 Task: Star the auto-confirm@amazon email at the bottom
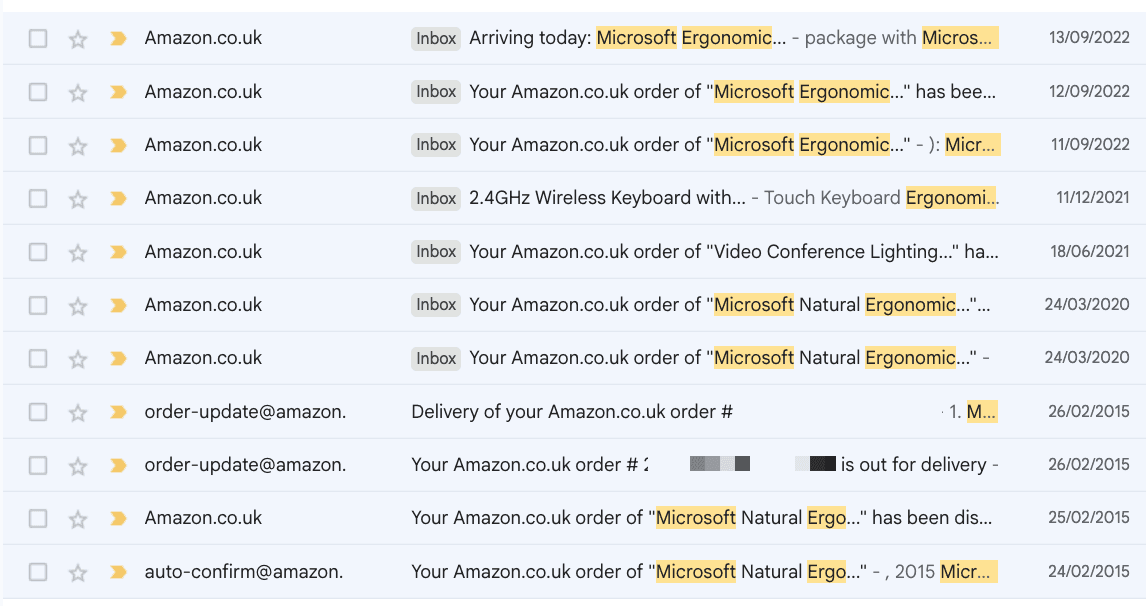(x=77, y=571)
